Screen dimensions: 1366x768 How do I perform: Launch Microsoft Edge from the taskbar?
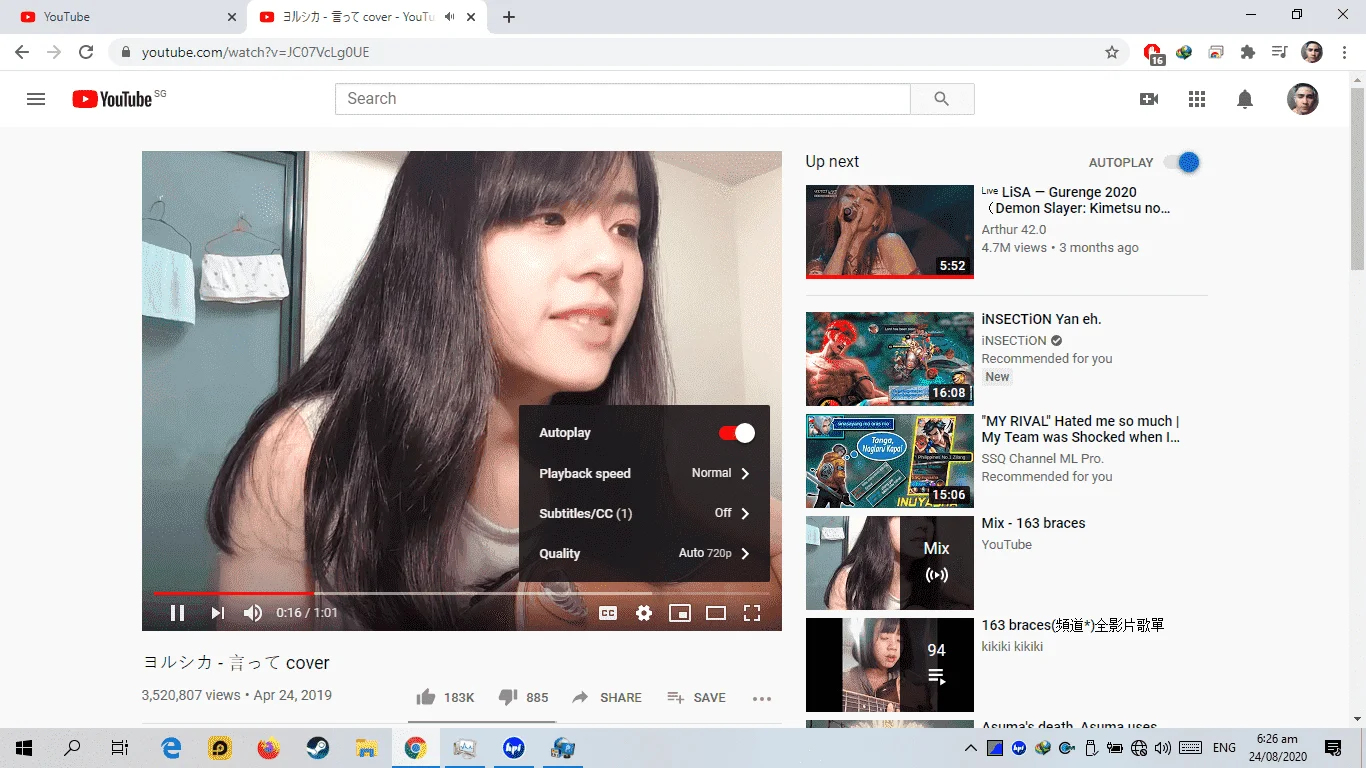point(172,748)
